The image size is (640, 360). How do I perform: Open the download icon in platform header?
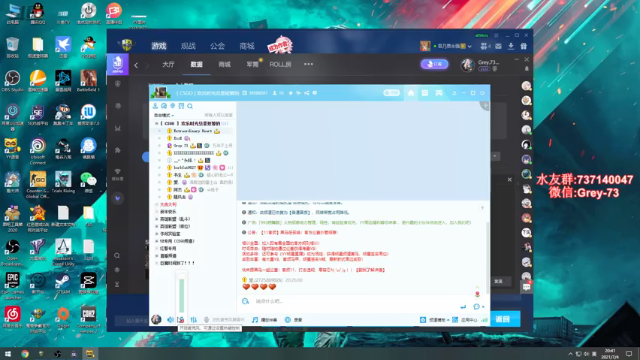pos(511,47)
